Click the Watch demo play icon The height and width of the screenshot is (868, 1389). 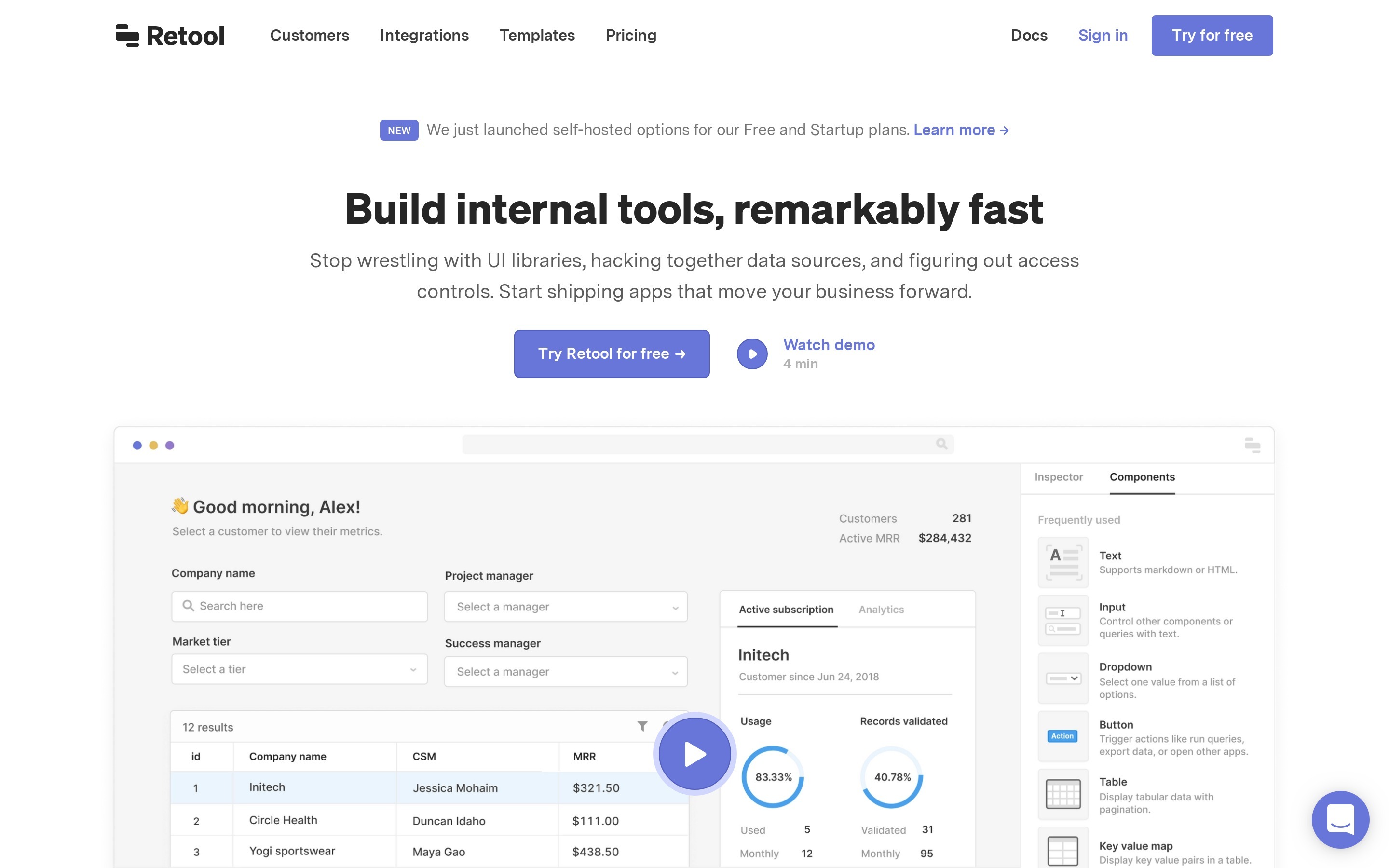[x=752, y=353]
